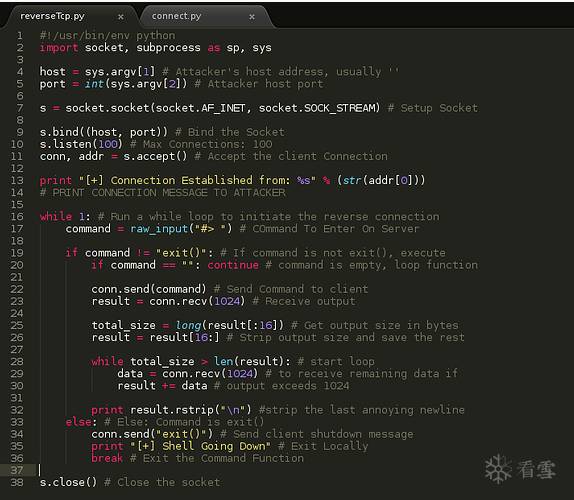Click 'conn.recv(1024)' on line 23
Screen dimensions: 574x500
[x=197, y=302]
